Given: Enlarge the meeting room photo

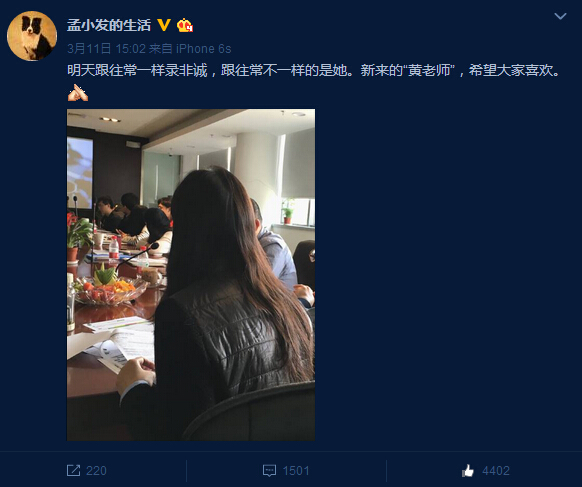Looking at the screenshot, I should pyautogui.click(x=191, y=275).
